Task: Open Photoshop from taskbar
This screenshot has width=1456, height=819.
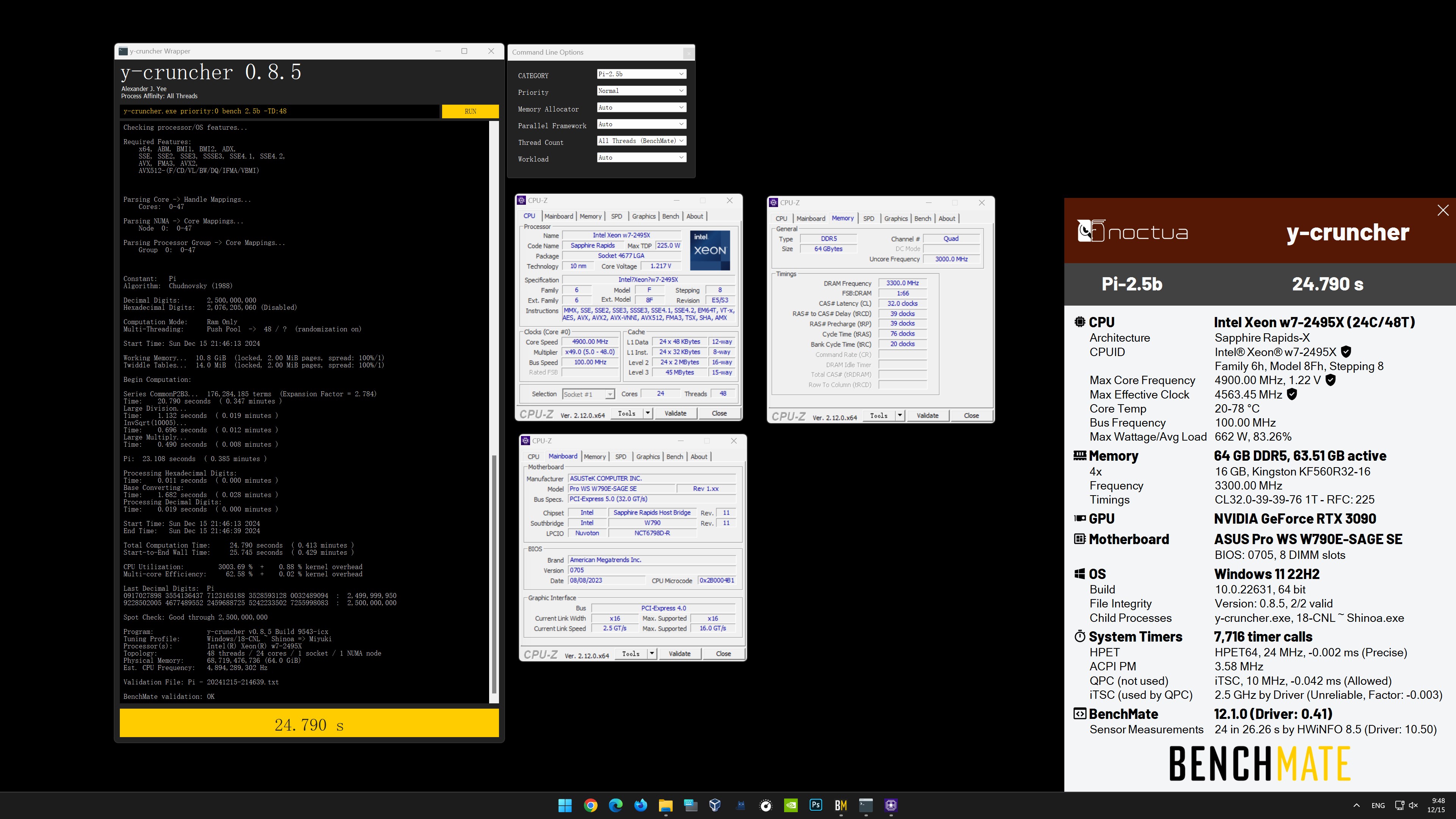Action: [816, 805]
